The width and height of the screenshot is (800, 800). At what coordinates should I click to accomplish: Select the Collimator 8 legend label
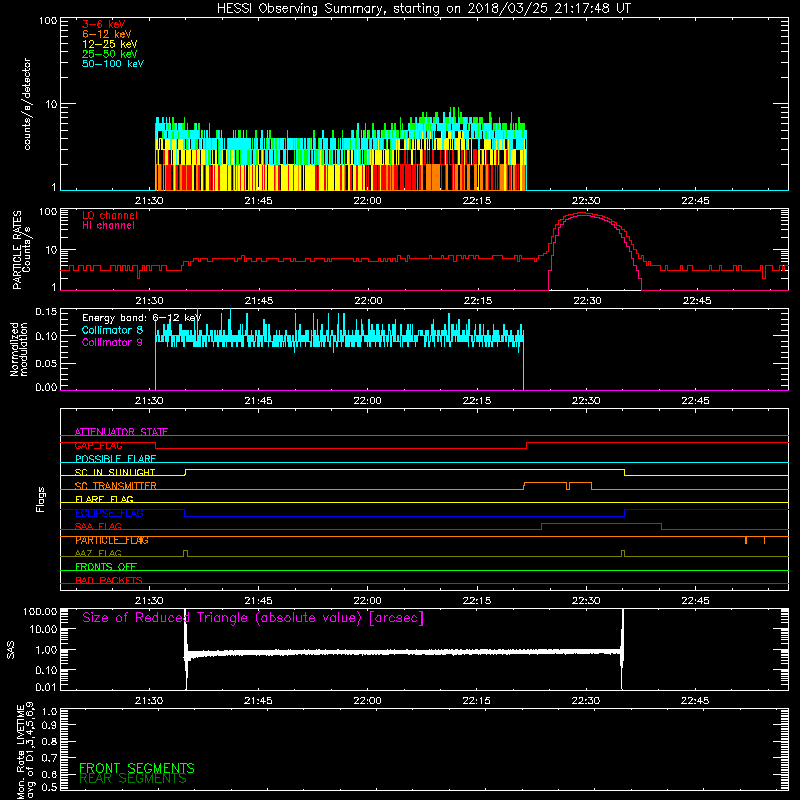click(112, 330)
